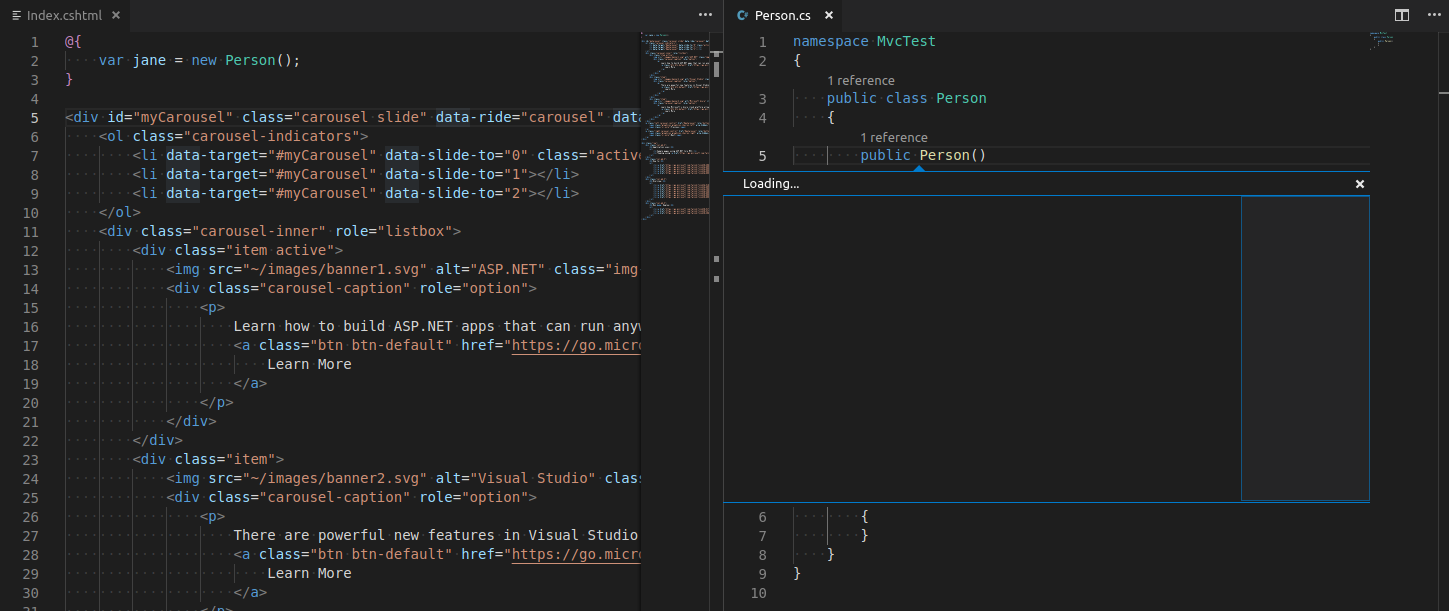The height and width of the screenshot is (611, 1449).
Task: Click the C# file icon on the Person.cs tab
Action: [741, 15]
